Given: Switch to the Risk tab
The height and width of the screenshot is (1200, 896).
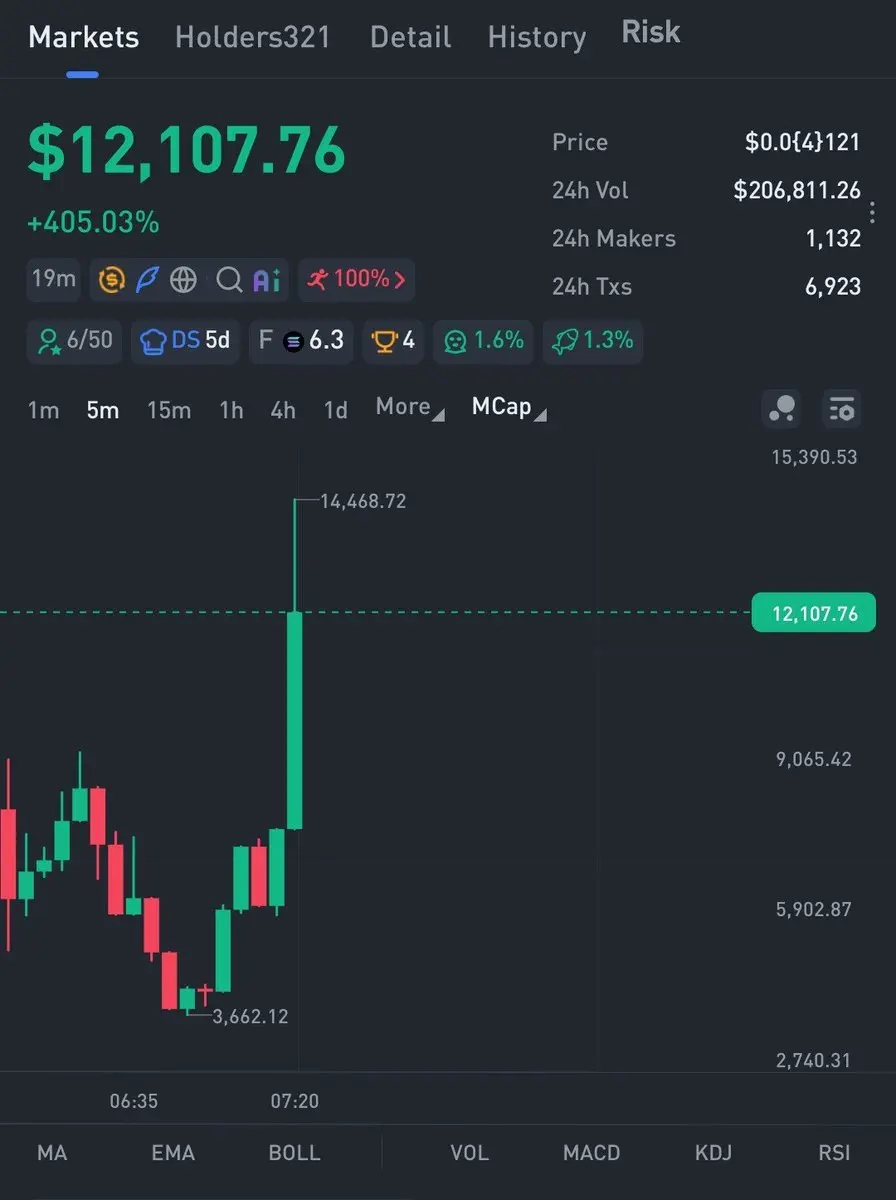Looking at the screenshot, I should coord(651,32).
